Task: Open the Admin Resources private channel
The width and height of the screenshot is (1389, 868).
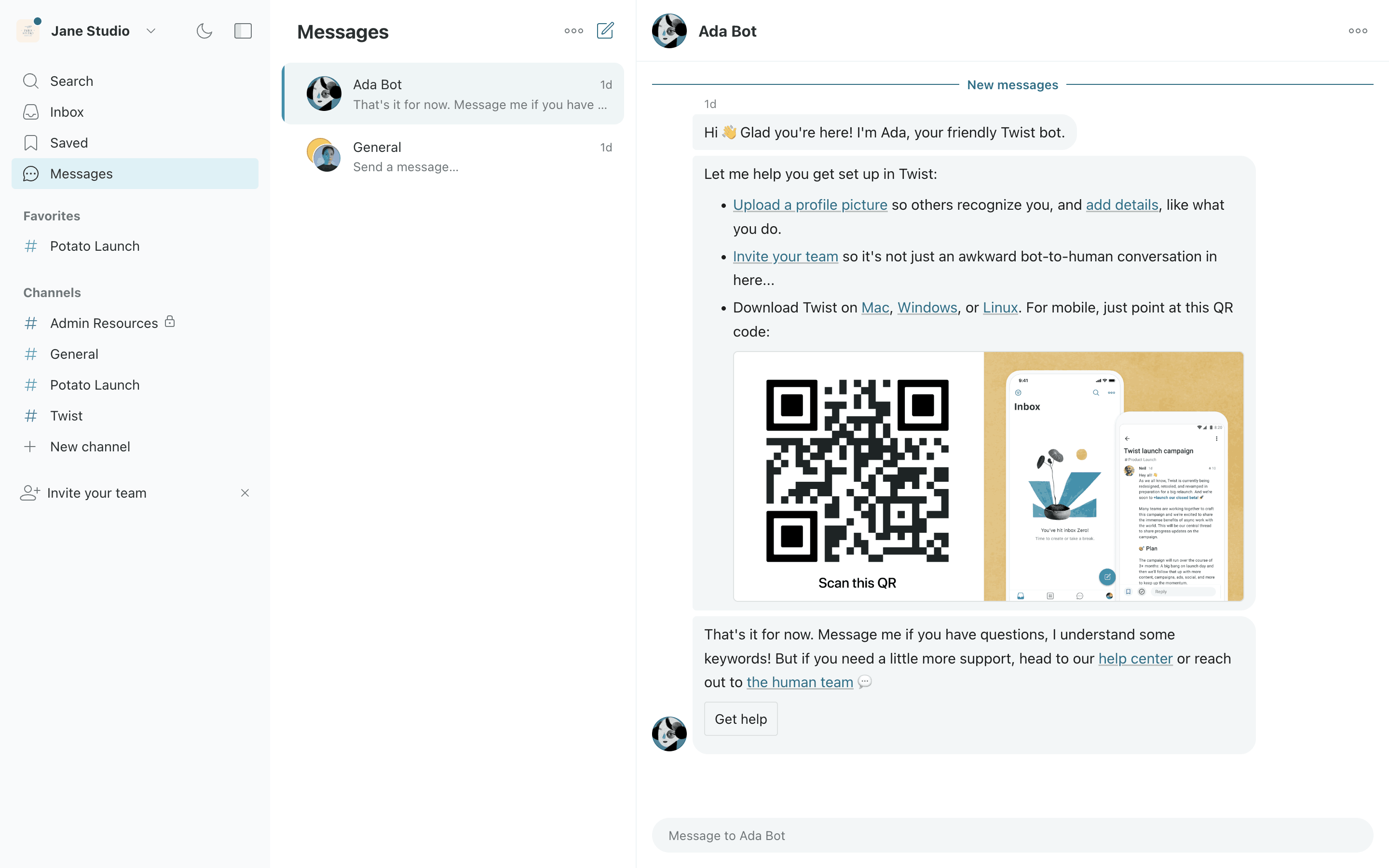Action: [x=103, y=323]
